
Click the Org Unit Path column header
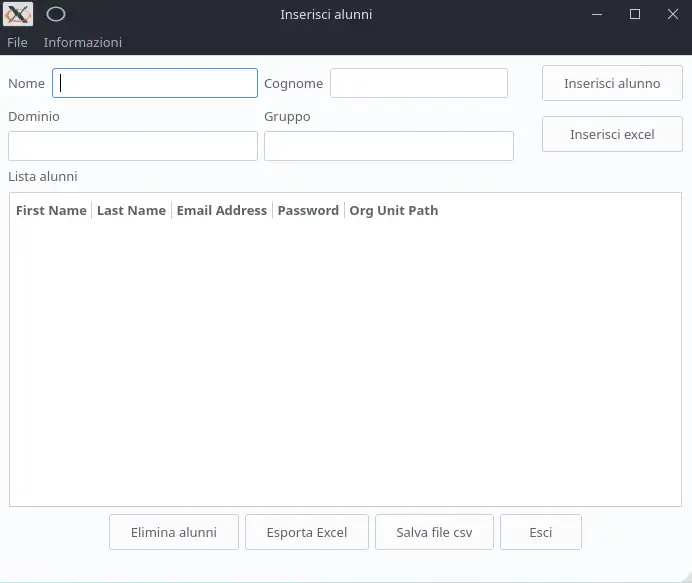(394, 211)
